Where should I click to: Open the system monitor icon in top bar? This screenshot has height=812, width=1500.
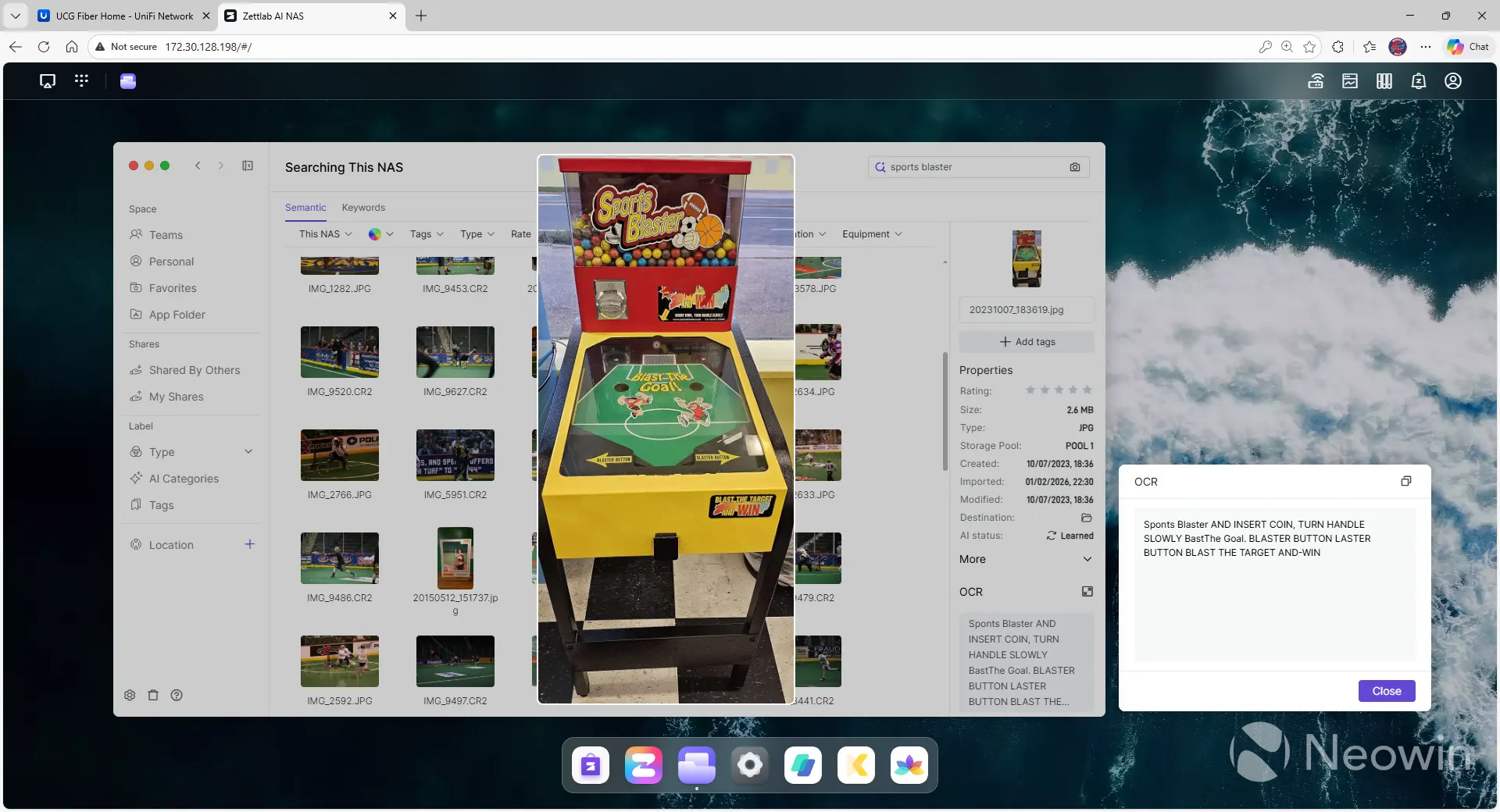coord(1350,81)
